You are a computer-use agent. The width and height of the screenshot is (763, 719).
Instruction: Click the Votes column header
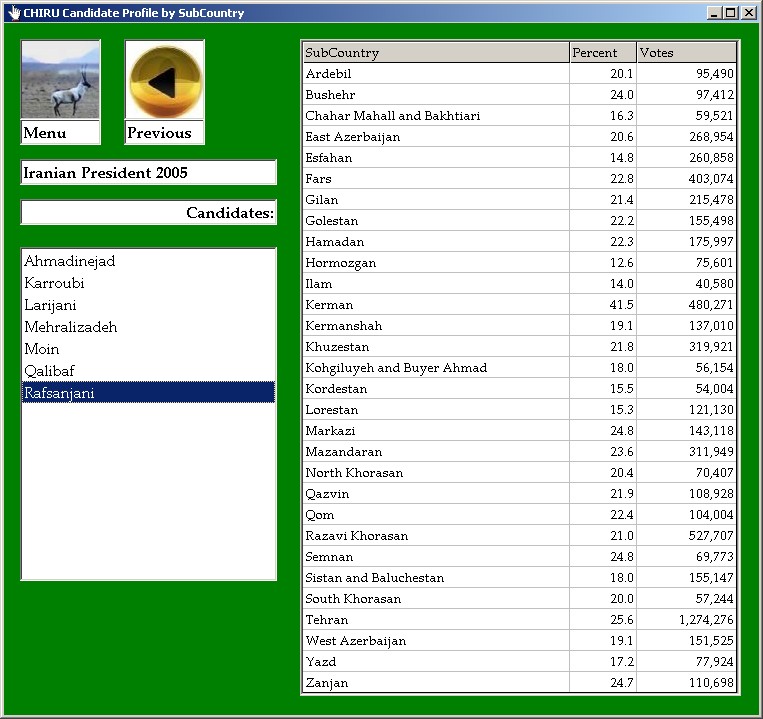pos(686,53)
